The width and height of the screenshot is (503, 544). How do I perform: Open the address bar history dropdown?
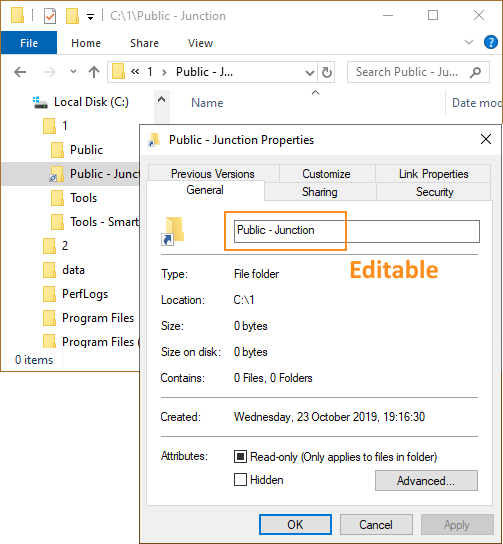tap(309, 73)
